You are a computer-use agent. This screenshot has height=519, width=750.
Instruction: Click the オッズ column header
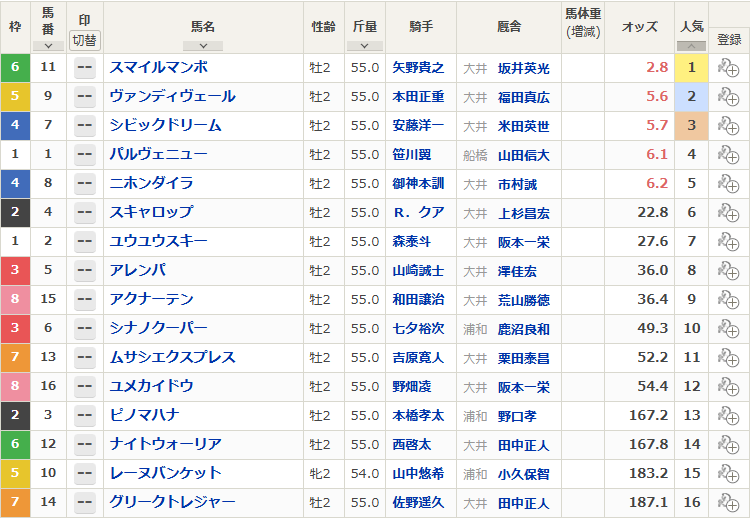coord(640,27)
